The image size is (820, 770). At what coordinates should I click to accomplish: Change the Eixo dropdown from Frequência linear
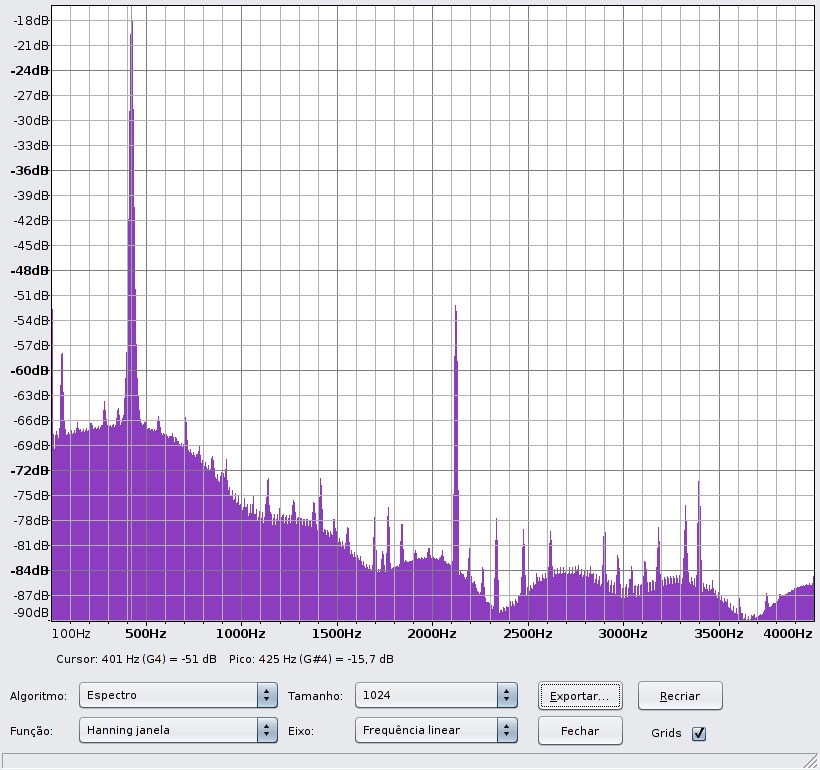coord(436,730)
